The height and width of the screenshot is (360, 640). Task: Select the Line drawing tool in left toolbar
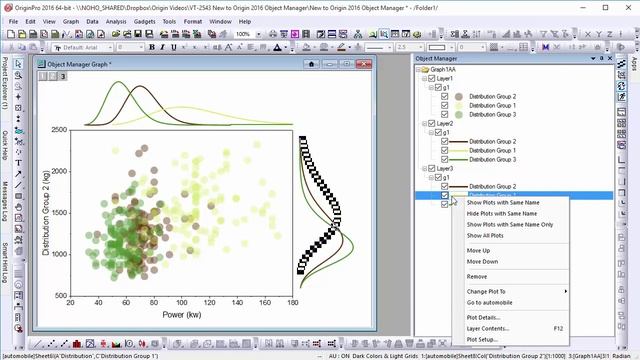[18, 185]
